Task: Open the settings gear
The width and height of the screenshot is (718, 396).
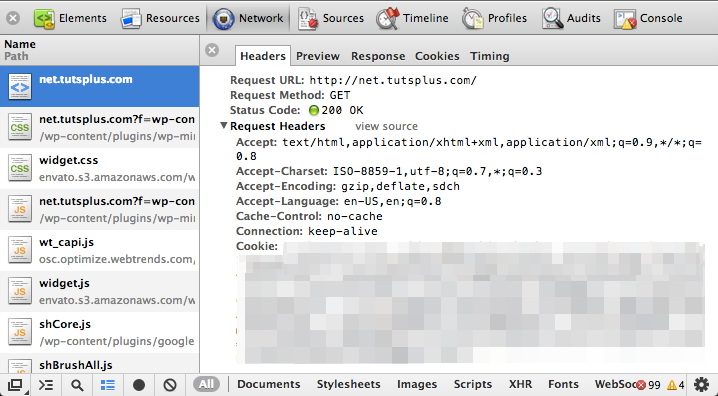Action: [x=702, y=385]
